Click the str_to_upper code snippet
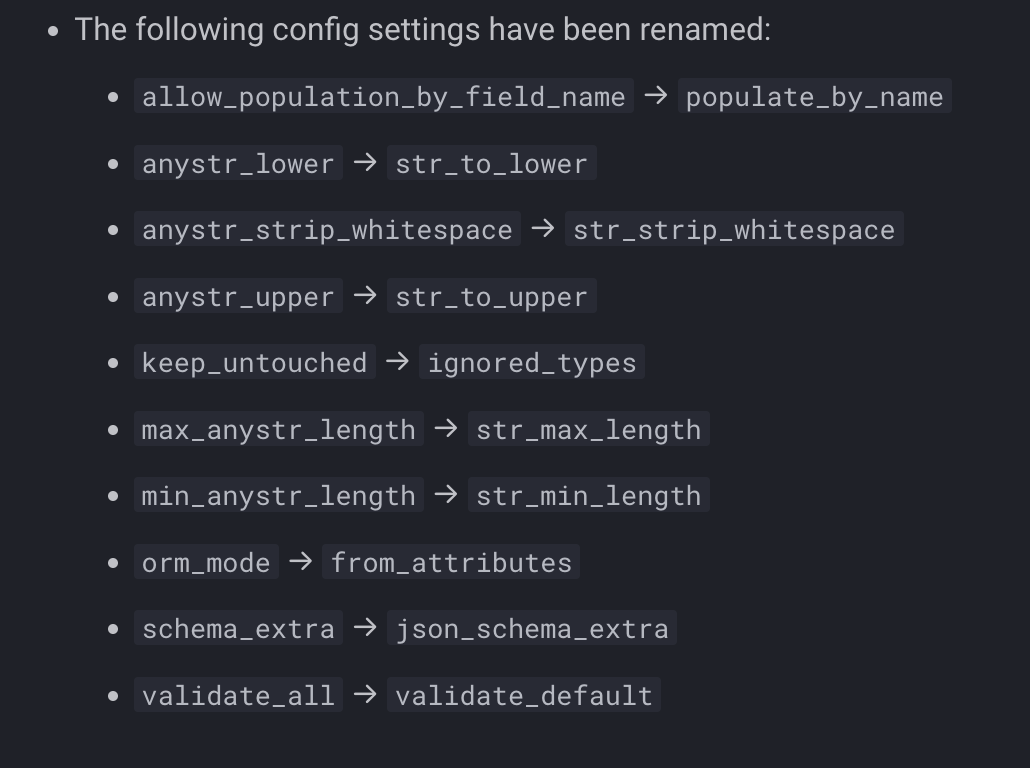The width and height of the screenshot is (1030, 768). (491, 297)
